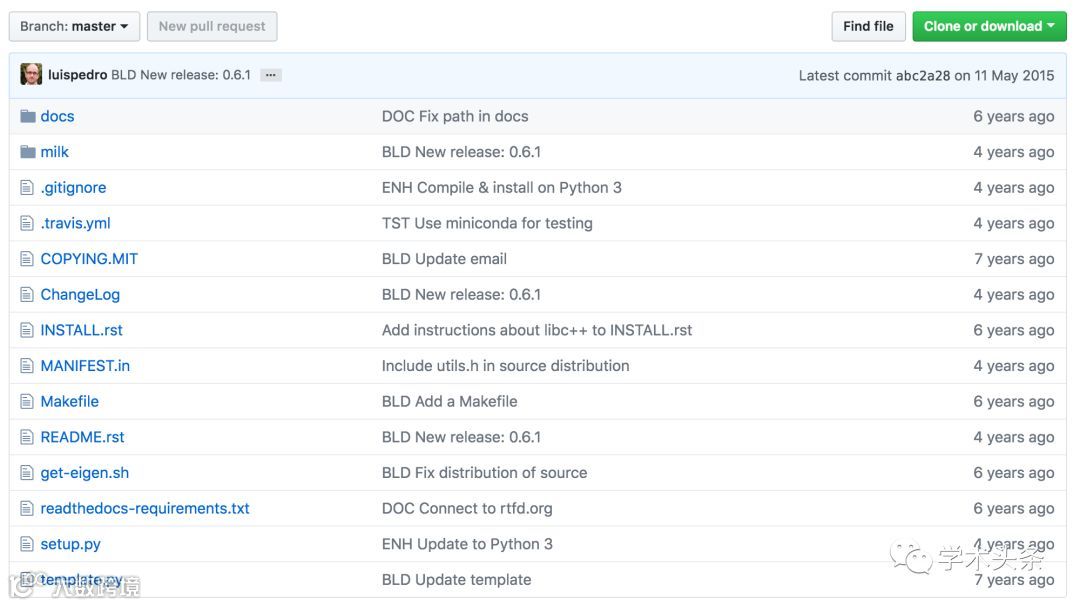Viewport: 1080px width, 606px height.
Task: Click the setup.py file icon
Action: [x=27, y=544]
